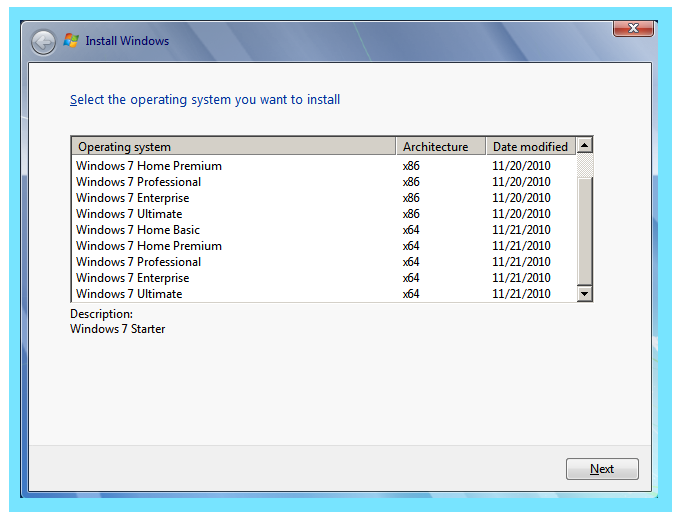Click the 'Install Windows' title text
Image resolution: width=681 pixels, height=520 pixels.
[127, 41]
